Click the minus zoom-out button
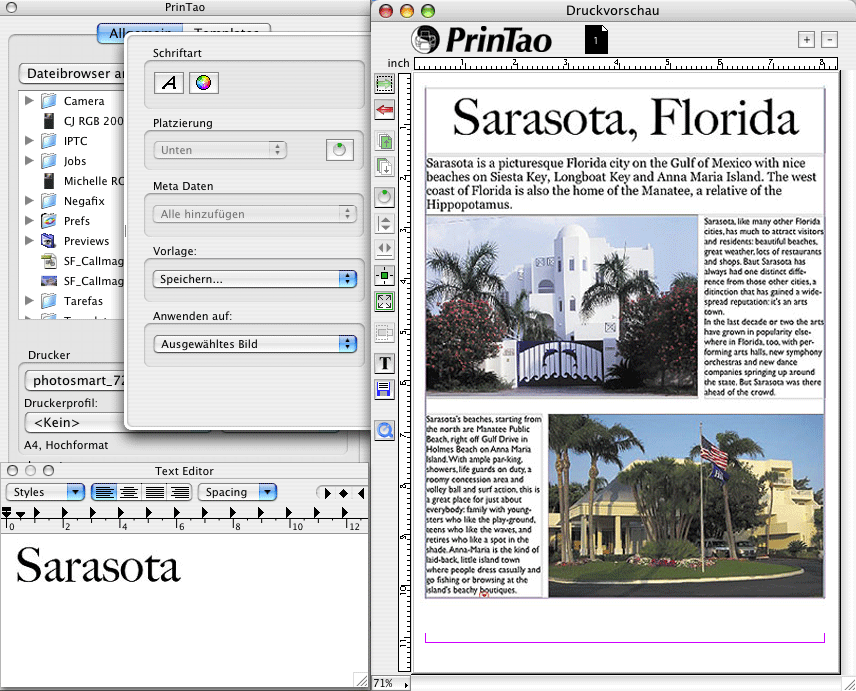Viewport: 856px width, 691px height. [829, 39]
